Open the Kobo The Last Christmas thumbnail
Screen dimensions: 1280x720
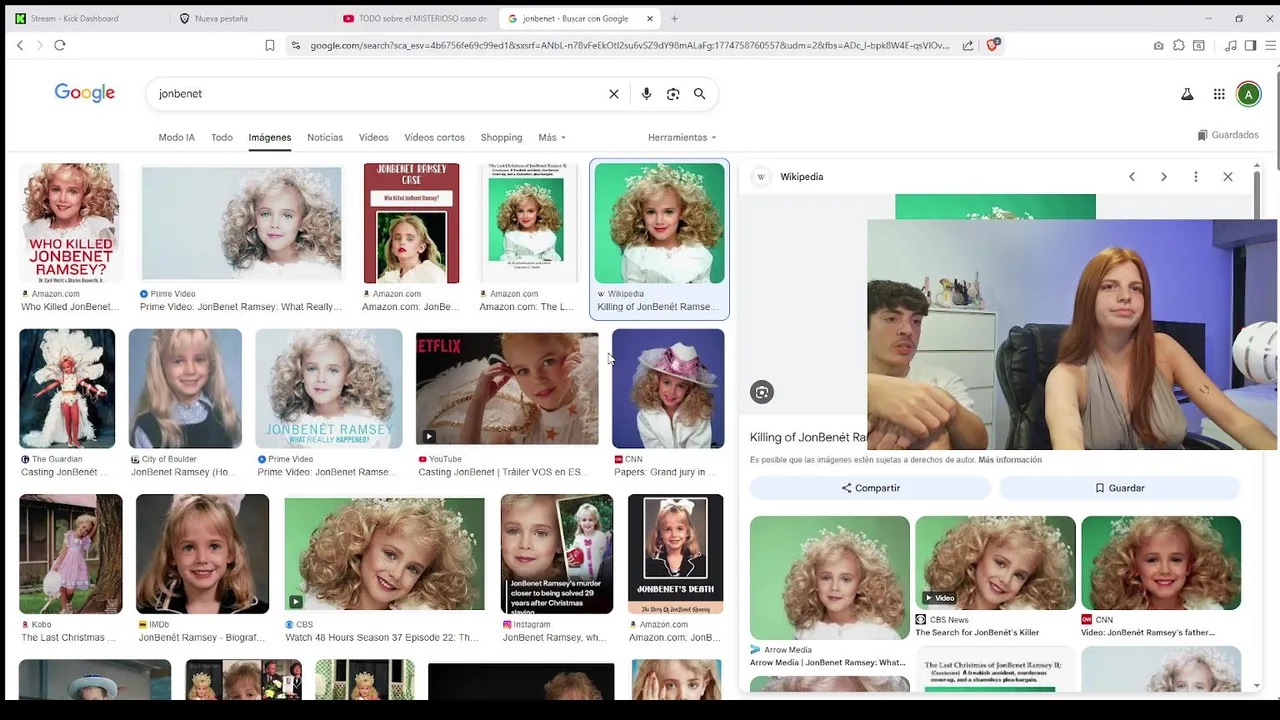71,553
